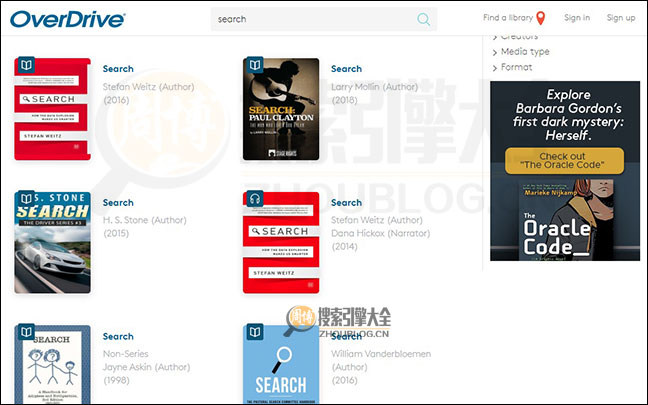Click ebook badge on H. S. Stone cover
The width and height of the screenshot is (648, 405).
[x=26, y=200]
